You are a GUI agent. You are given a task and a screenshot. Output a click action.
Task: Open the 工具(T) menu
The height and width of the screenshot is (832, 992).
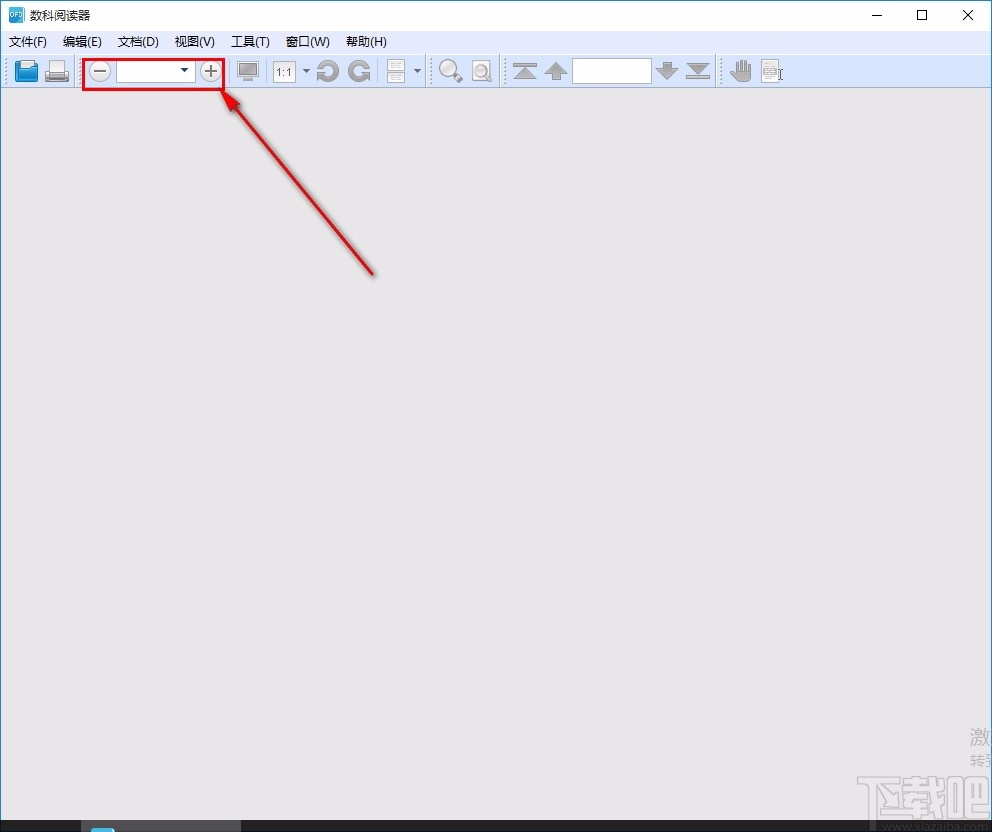point(250,42)
